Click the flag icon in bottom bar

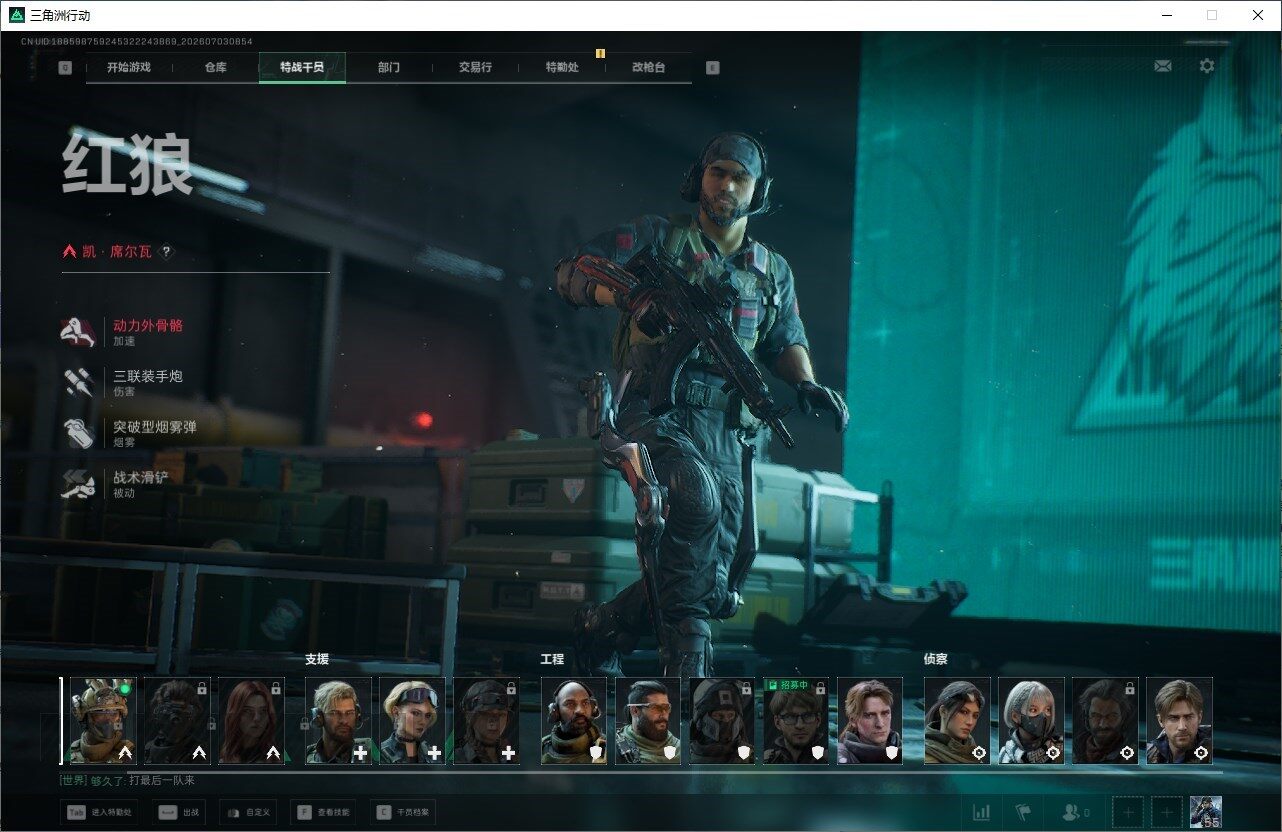(1024, 812)
